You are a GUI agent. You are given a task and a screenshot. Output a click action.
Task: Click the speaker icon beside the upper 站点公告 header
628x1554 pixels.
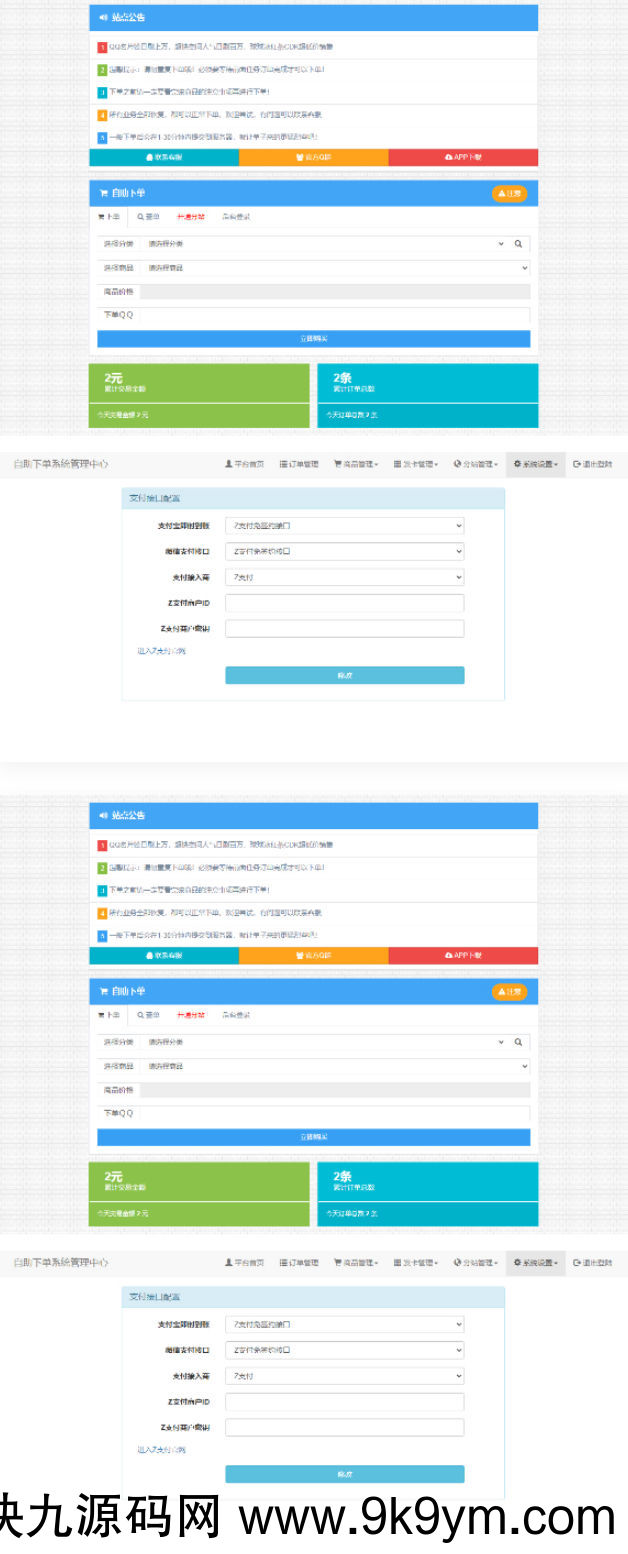[x=103, y=18]
